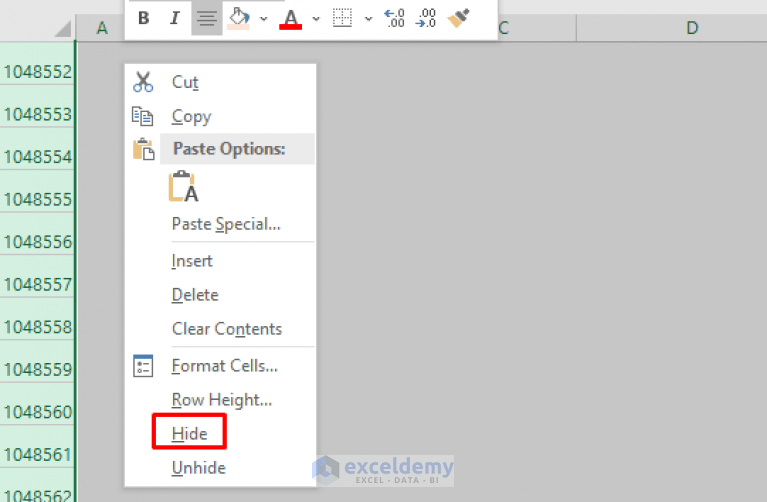Open Format Cells dialog entry

click(220, 365)
